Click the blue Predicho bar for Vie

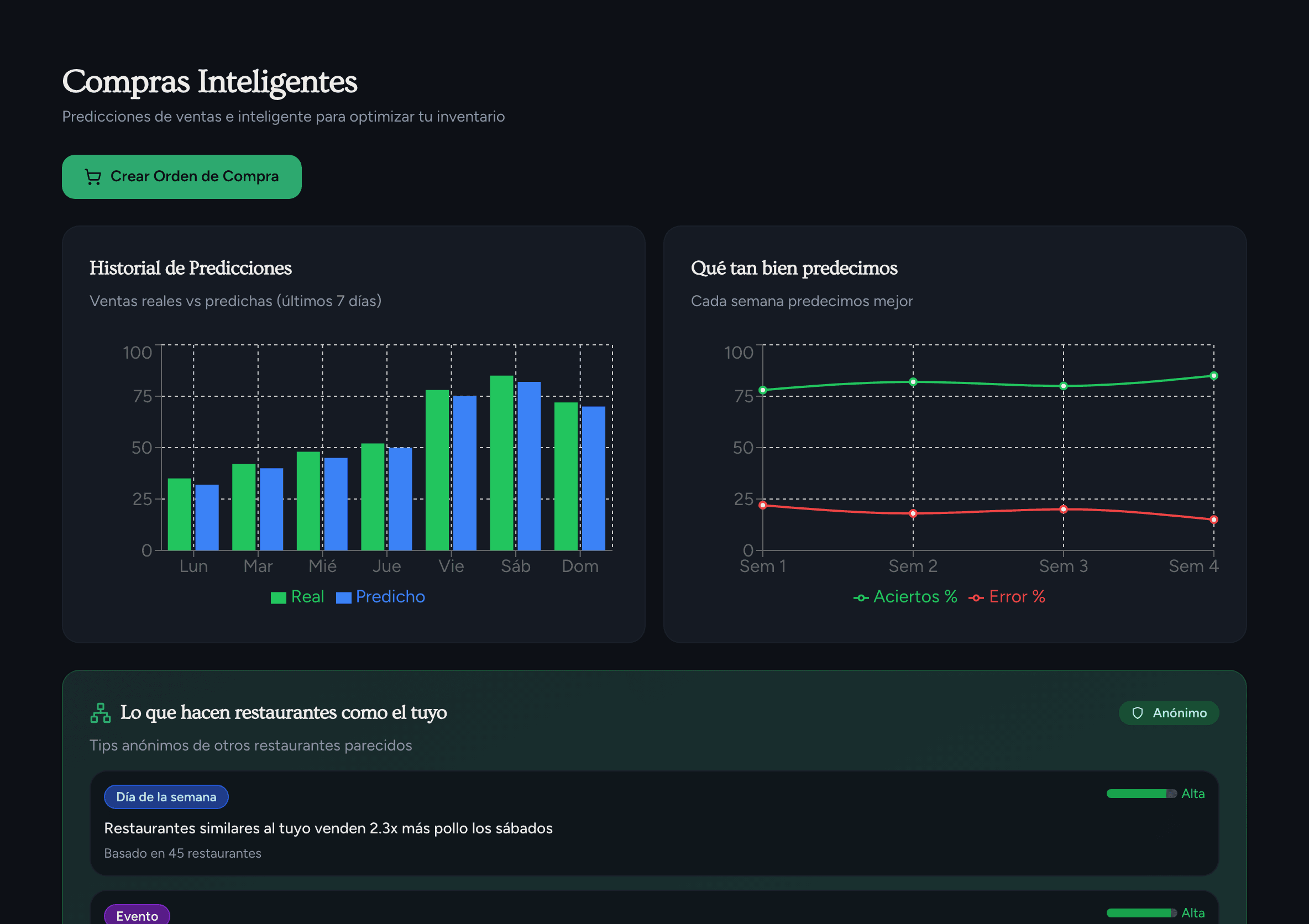465,473
